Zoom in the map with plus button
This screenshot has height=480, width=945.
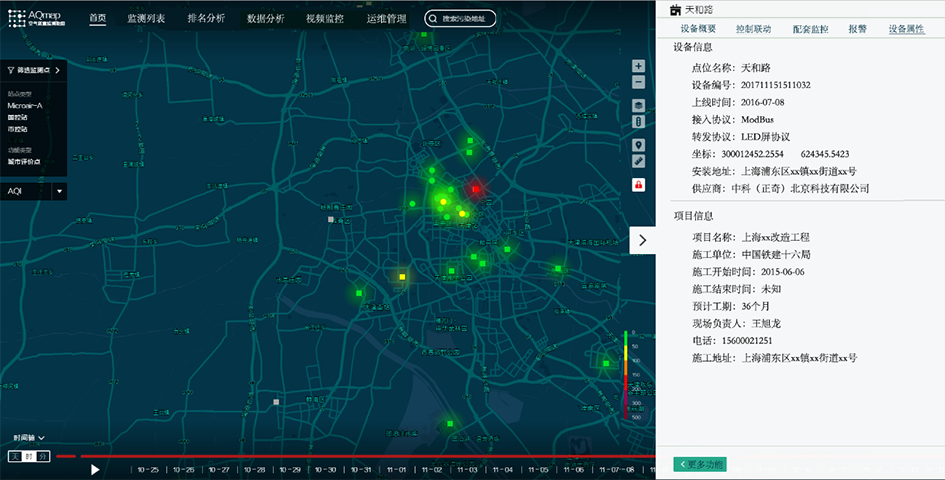(x=639, y=66)
